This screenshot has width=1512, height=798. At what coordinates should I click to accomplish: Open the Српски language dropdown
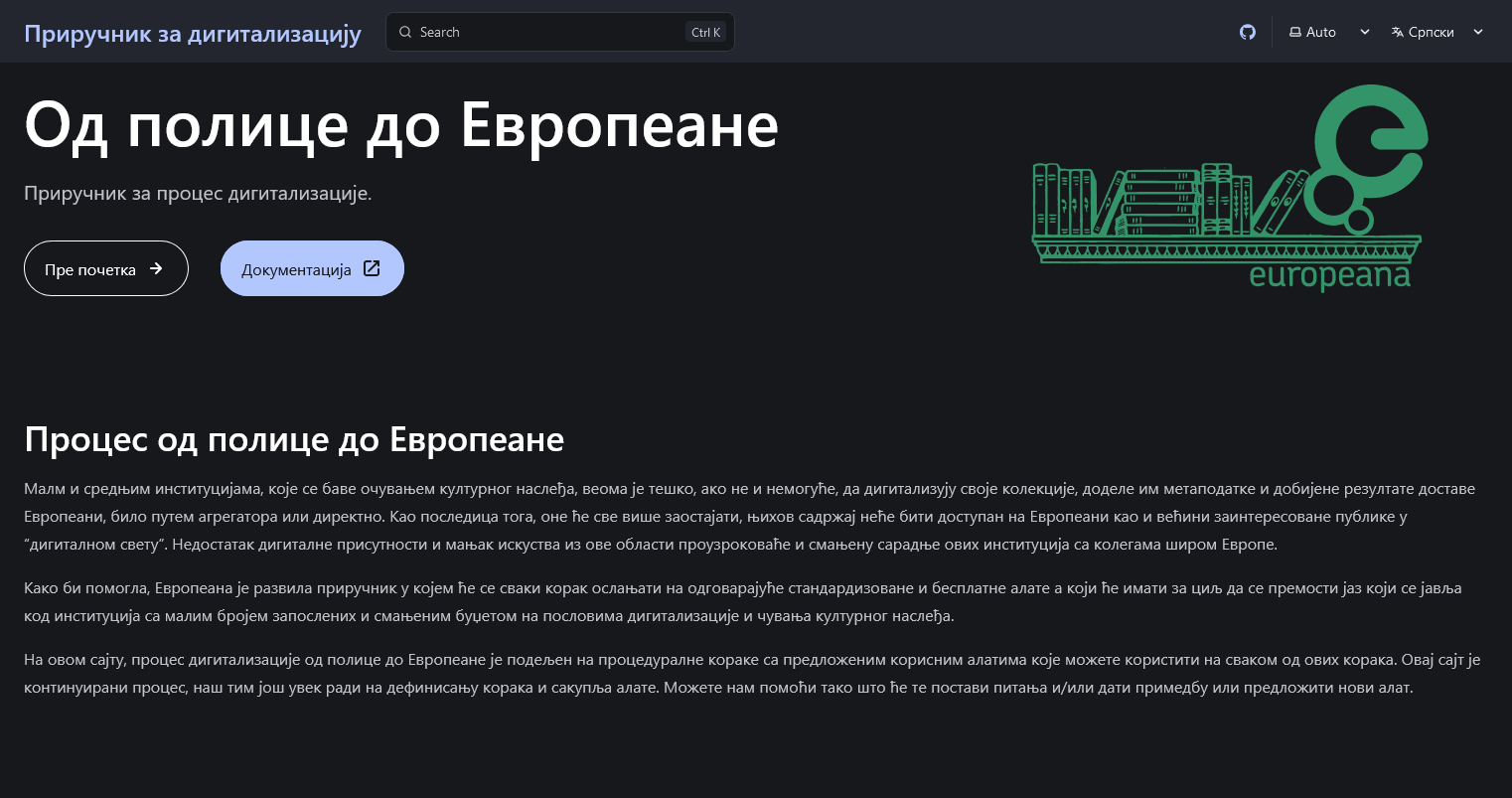(x=1437, y=32)
